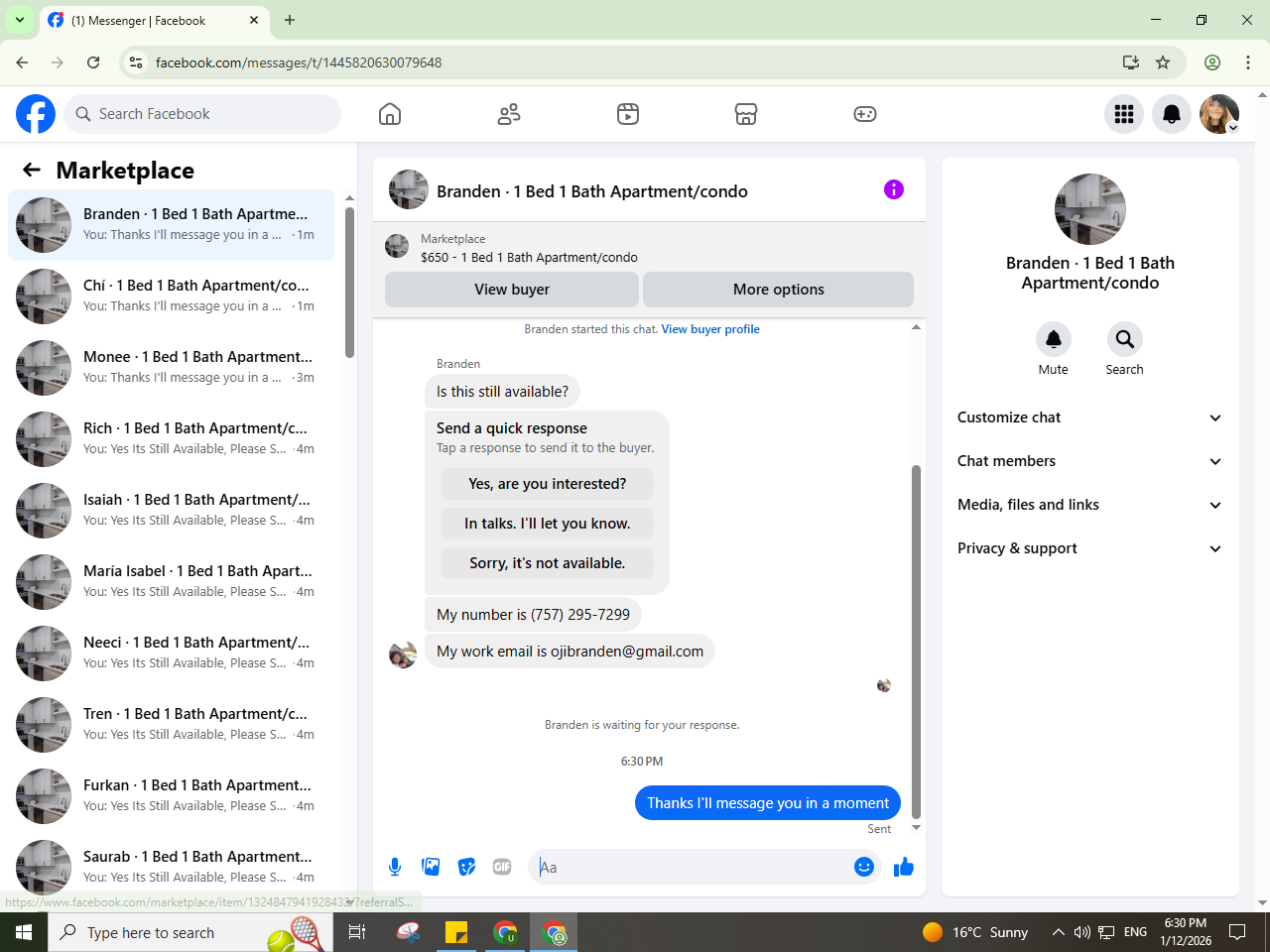Toggle the purple conversation info icon
Screen dimensions: 1270x952
(x=894, y=189)
